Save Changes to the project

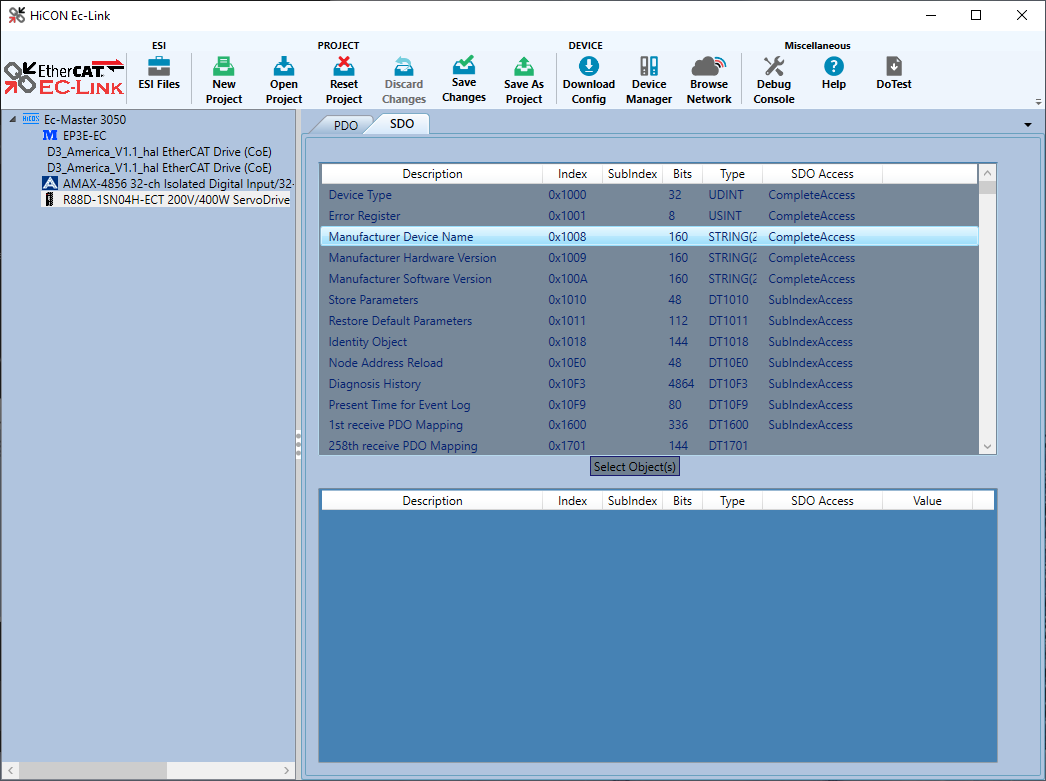click(464, 78)
